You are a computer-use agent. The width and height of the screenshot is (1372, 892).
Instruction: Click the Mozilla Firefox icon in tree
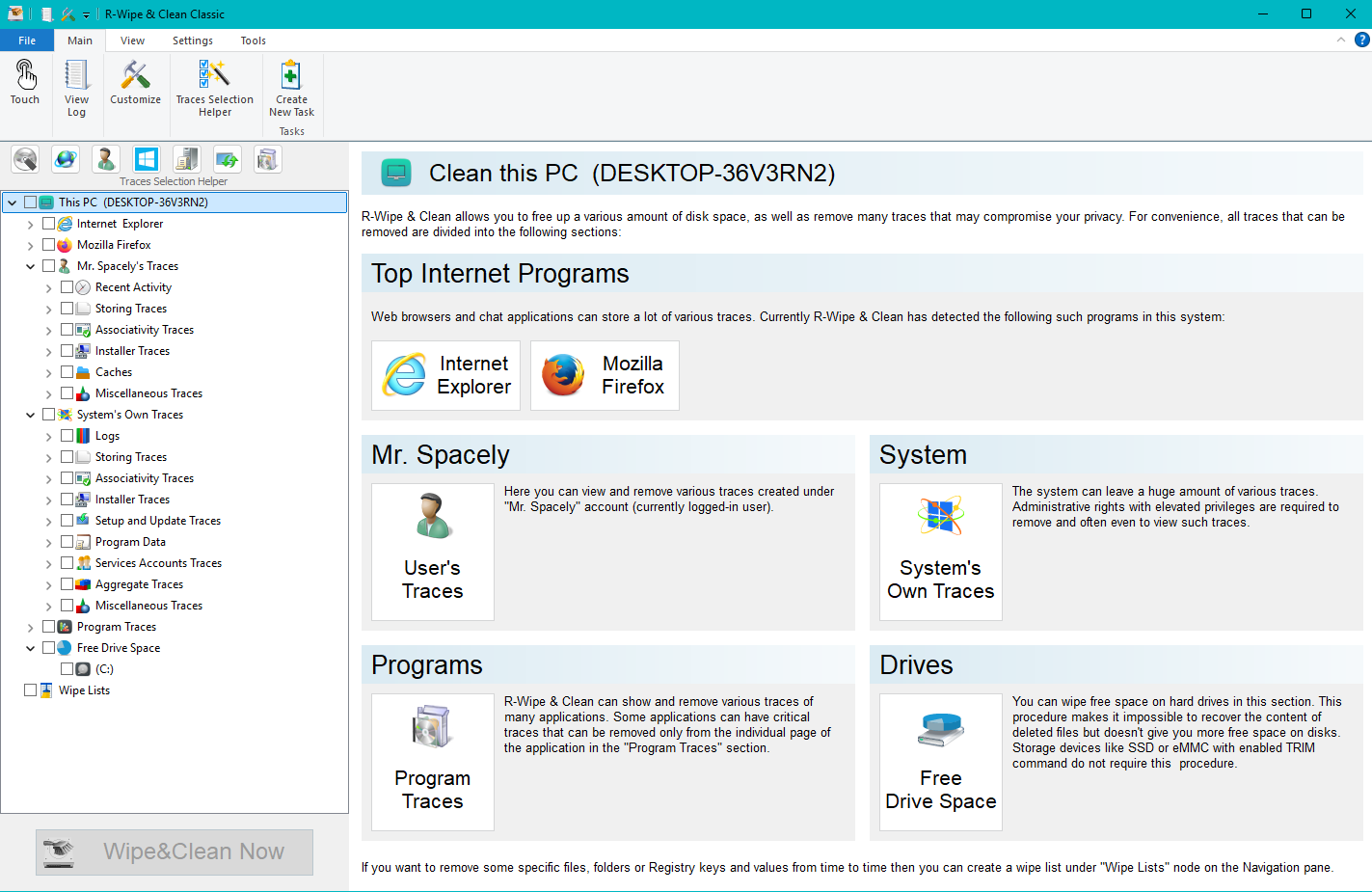pyautogui.click(x=65, y=245)
